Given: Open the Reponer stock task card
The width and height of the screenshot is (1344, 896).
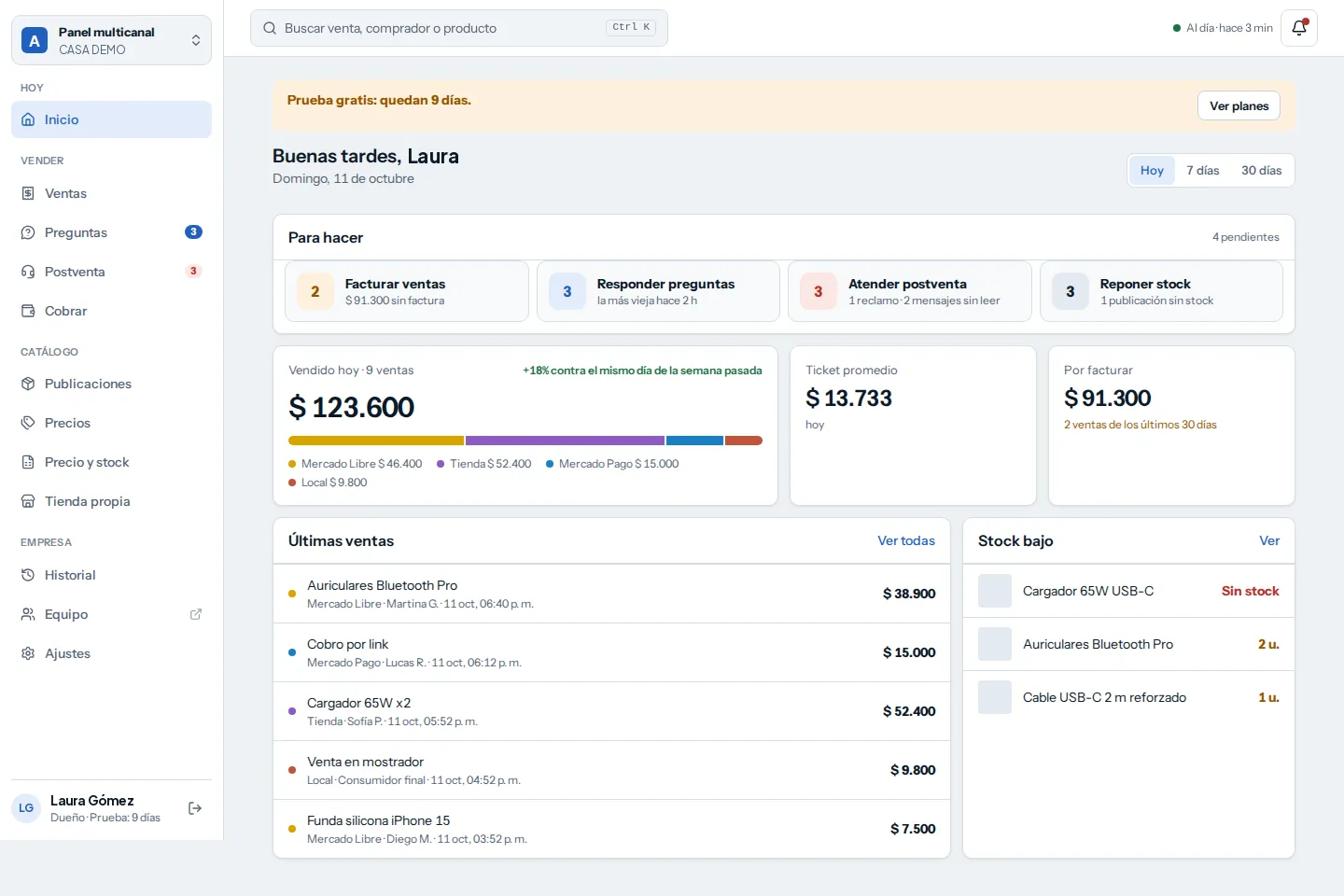Looking at the screenshot, I should [1161, 291].
